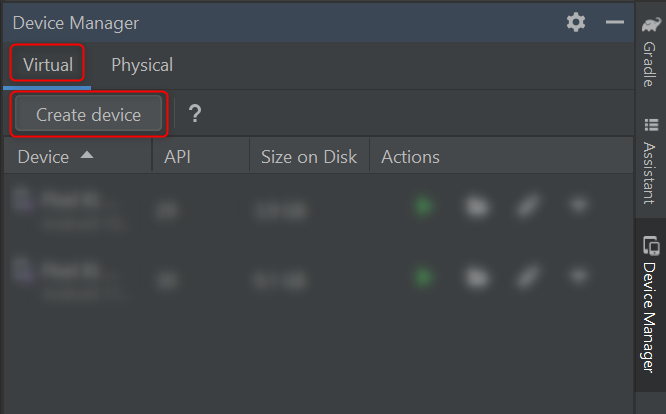Open first device actions dropdown arrow
This screenshot has height=414, width=666.
click(579, 206)
